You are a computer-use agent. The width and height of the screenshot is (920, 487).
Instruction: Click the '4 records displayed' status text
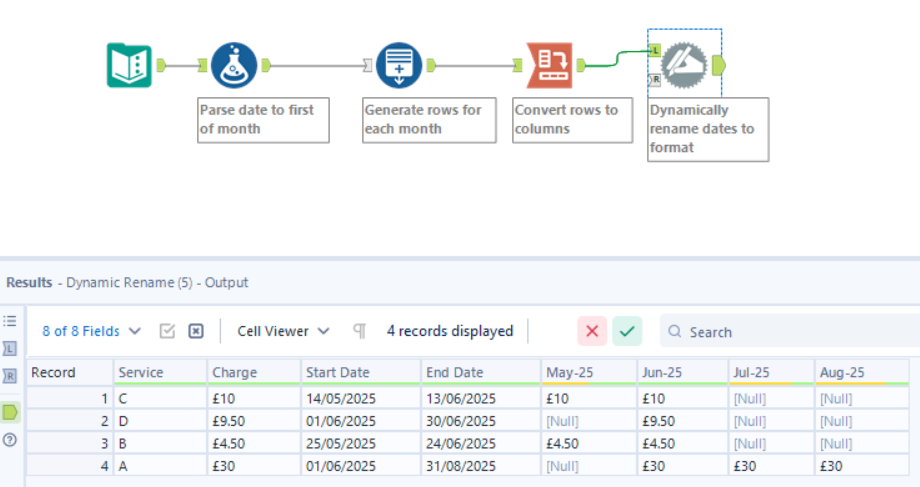tap(450, 331)
